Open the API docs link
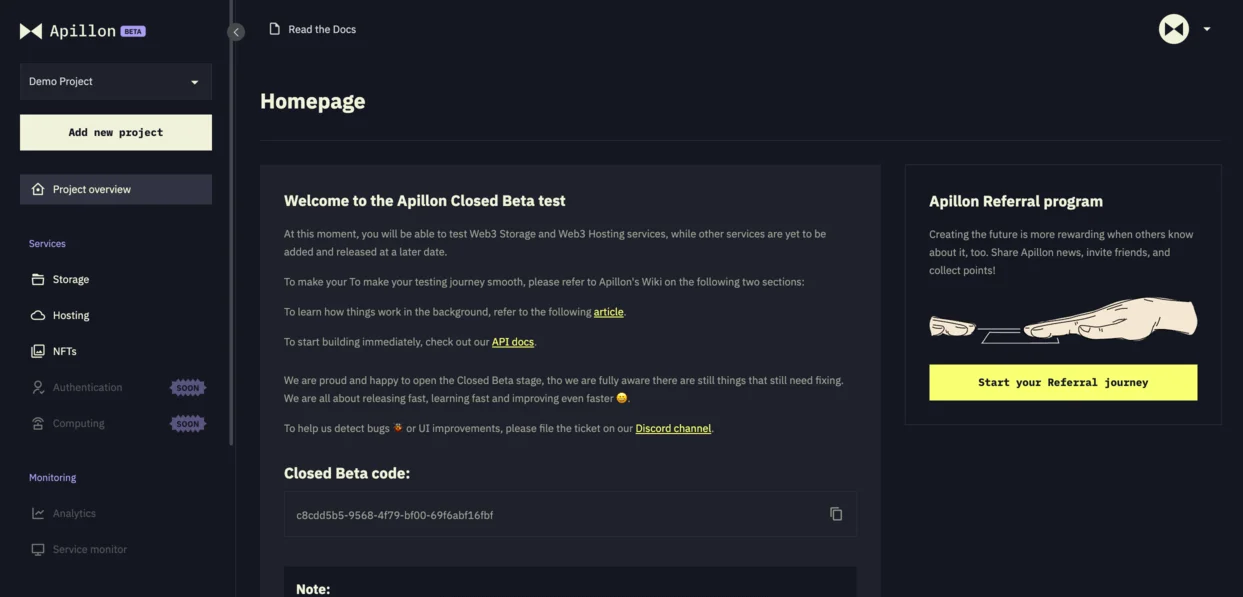Image resolution: width=1243 pixels, height=597 pixels. [x=512, y=342]
